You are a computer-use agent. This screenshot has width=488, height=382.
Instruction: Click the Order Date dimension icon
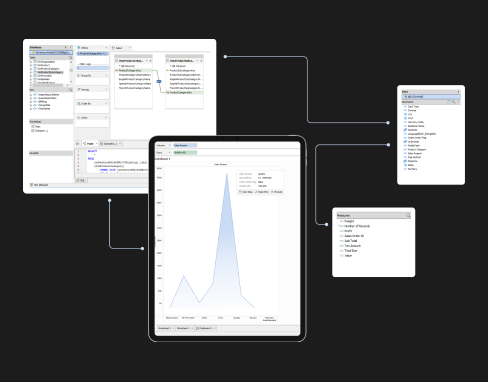405,142
